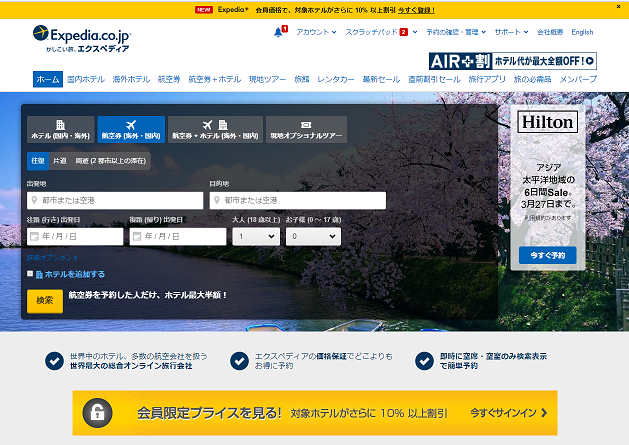Open the お子様 children count dropdown
Screen dimensions: 629x445
313,236
